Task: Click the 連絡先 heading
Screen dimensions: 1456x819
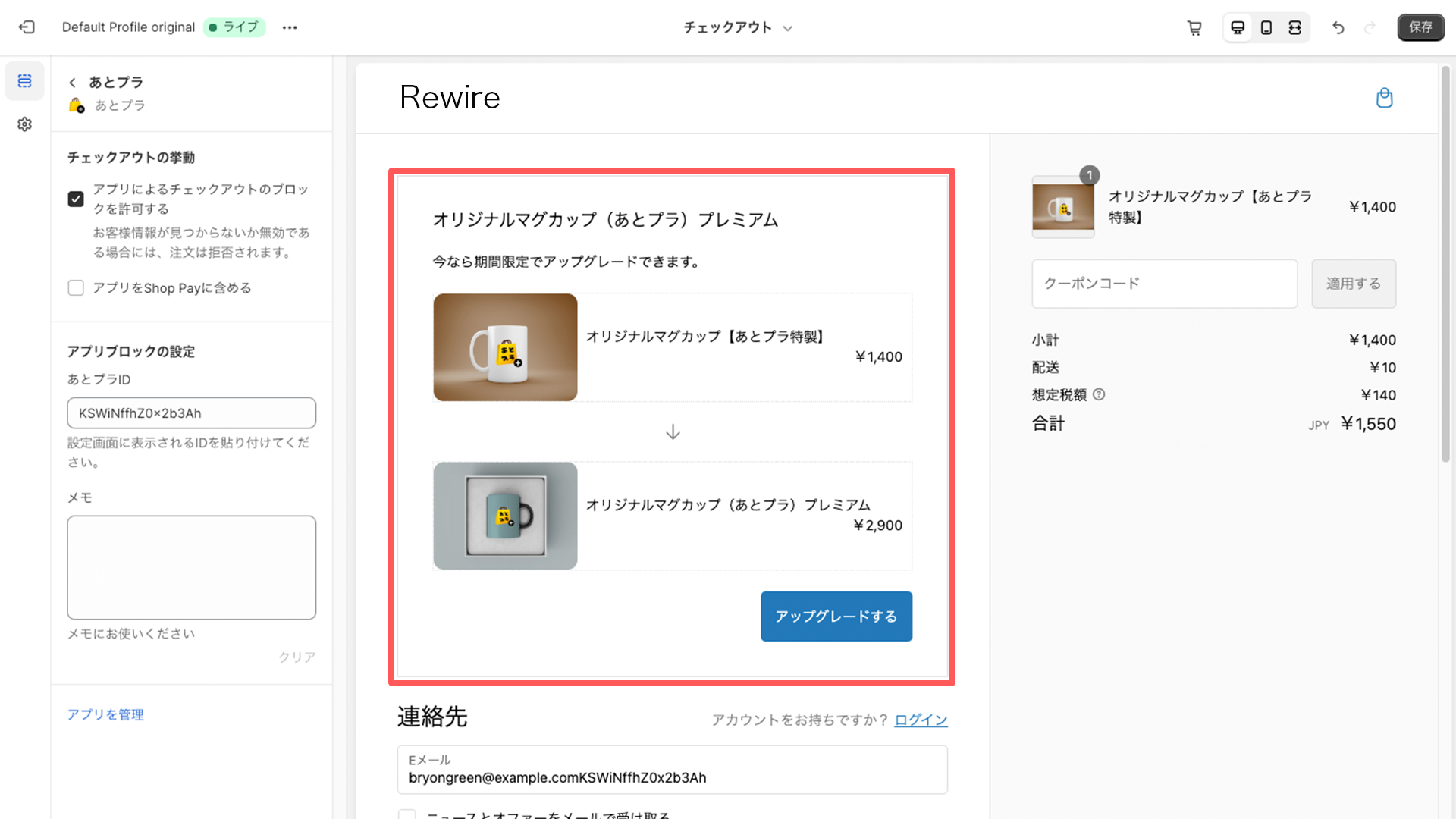Action: coord(432,717)
